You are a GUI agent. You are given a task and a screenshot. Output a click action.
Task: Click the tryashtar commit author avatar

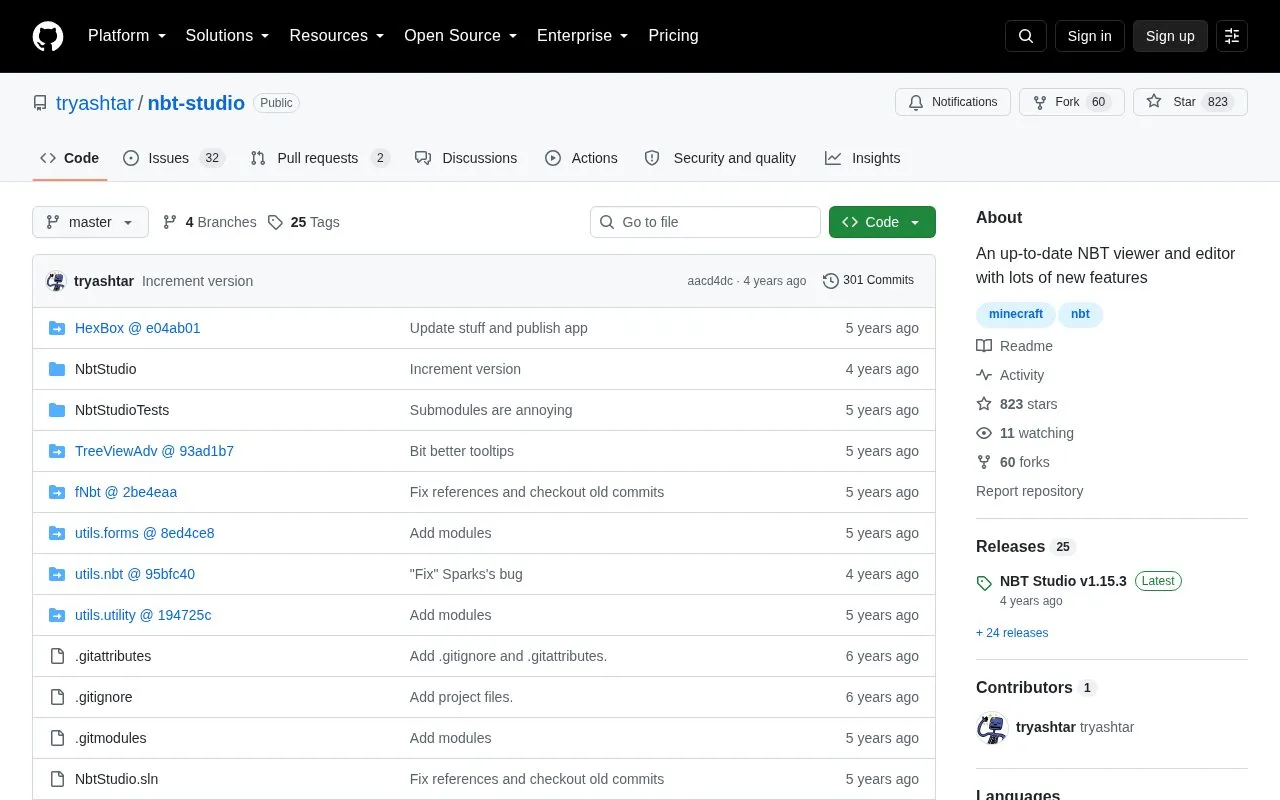(x=56, y=281)
